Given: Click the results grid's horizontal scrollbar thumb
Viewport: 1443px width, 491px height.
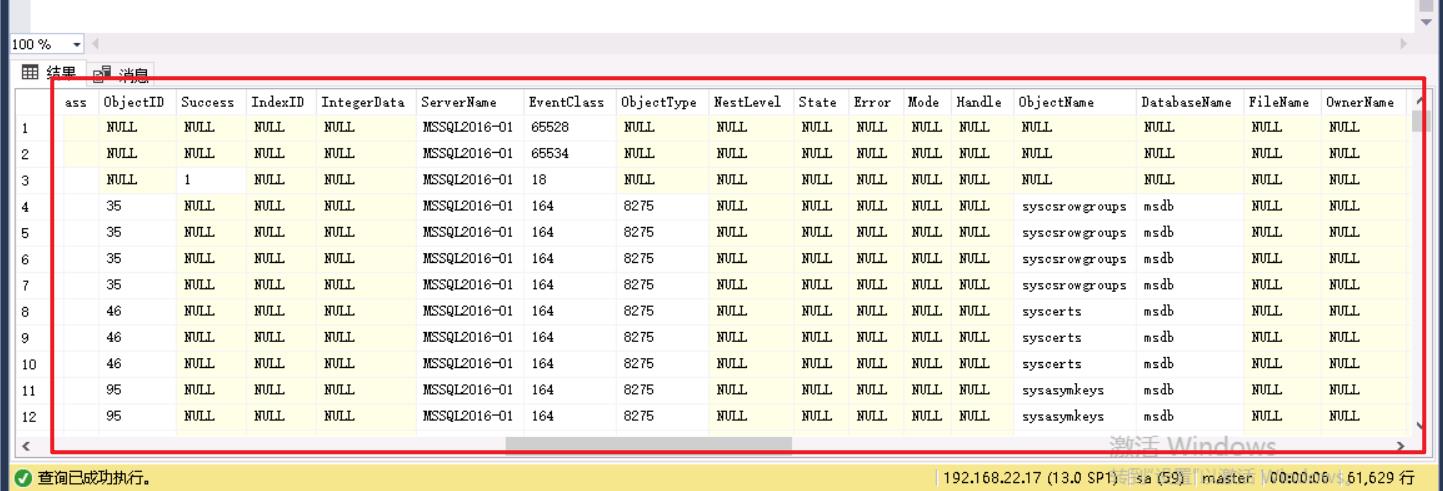Looking at the screenshot, I should (x=648, y=445).
